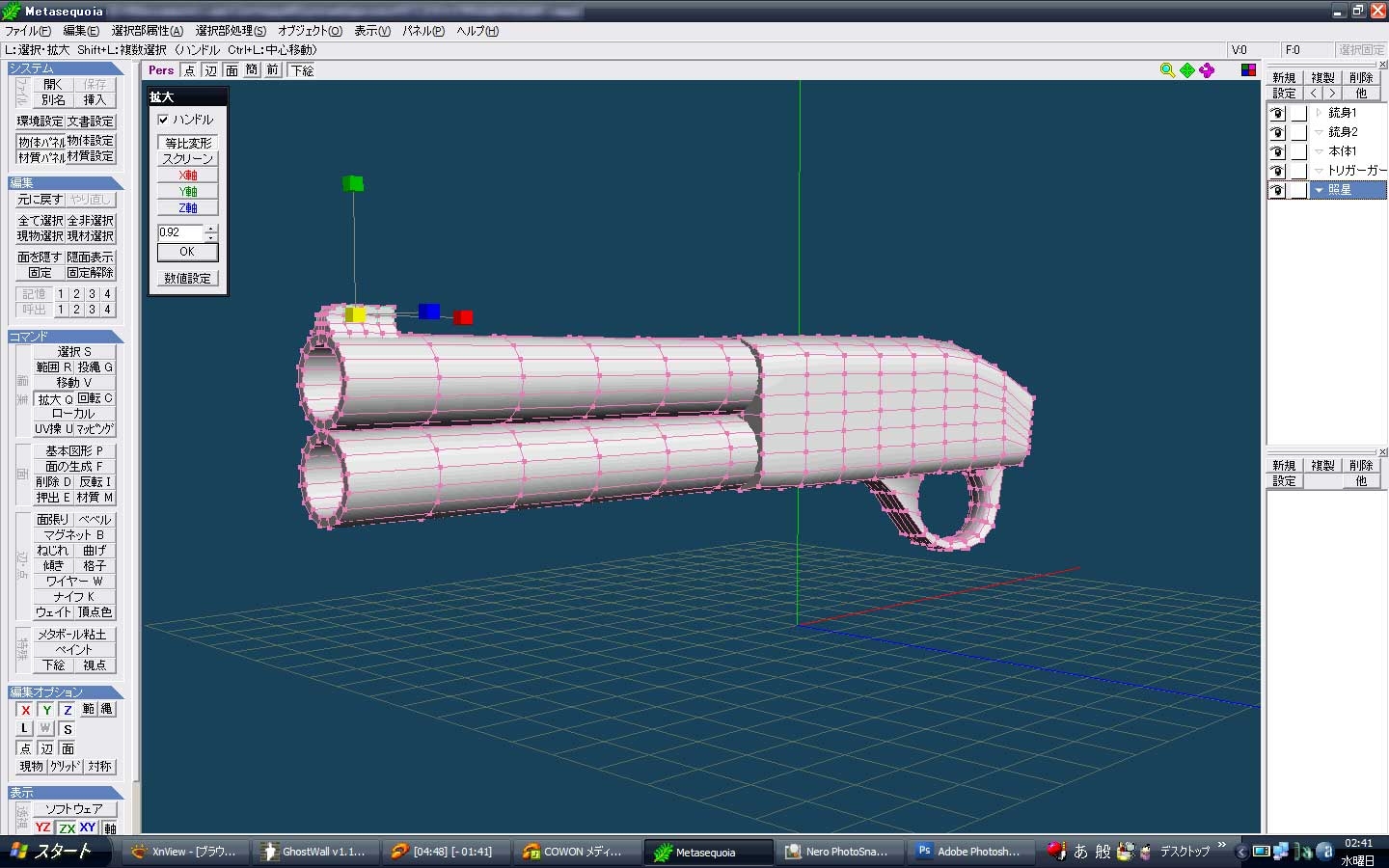Click OK in the 拡大 dialog
Viewport: 1389px width, 868px height.
coord(187,252)
